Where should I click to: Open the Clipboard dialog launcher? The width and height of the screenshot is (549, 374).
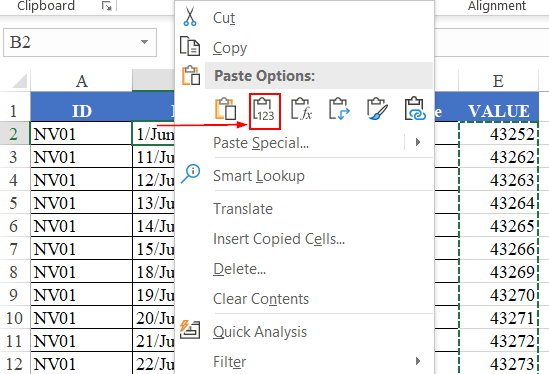[107, 6]
